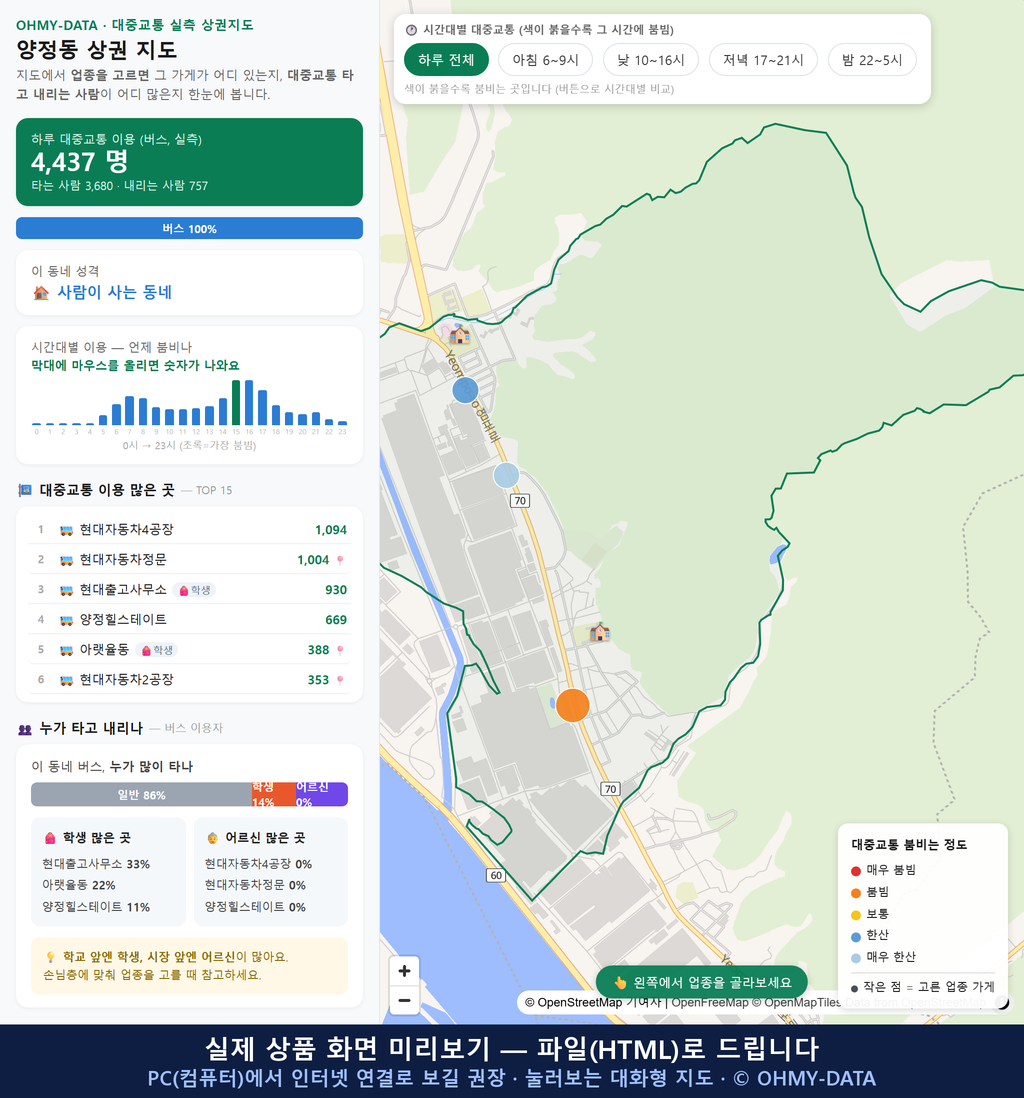Click the elder icon beside 어르신 많은 곳
This screenshot has width=1024, height=1098.
click(x=212, y=838)
